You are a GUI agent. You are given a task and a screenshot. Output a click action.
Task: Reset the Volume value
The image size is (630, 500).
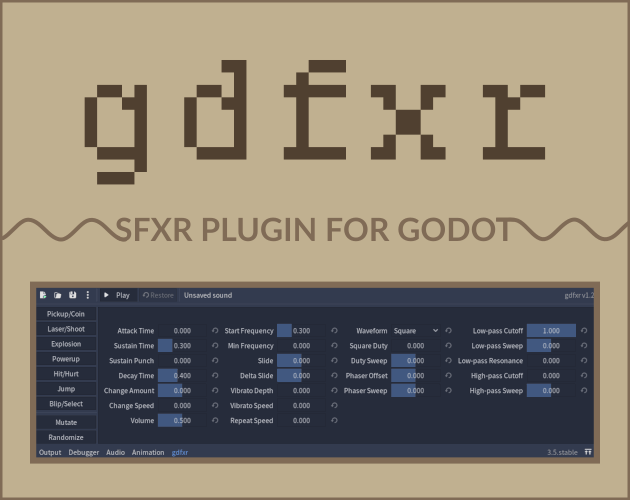point(215,420)
